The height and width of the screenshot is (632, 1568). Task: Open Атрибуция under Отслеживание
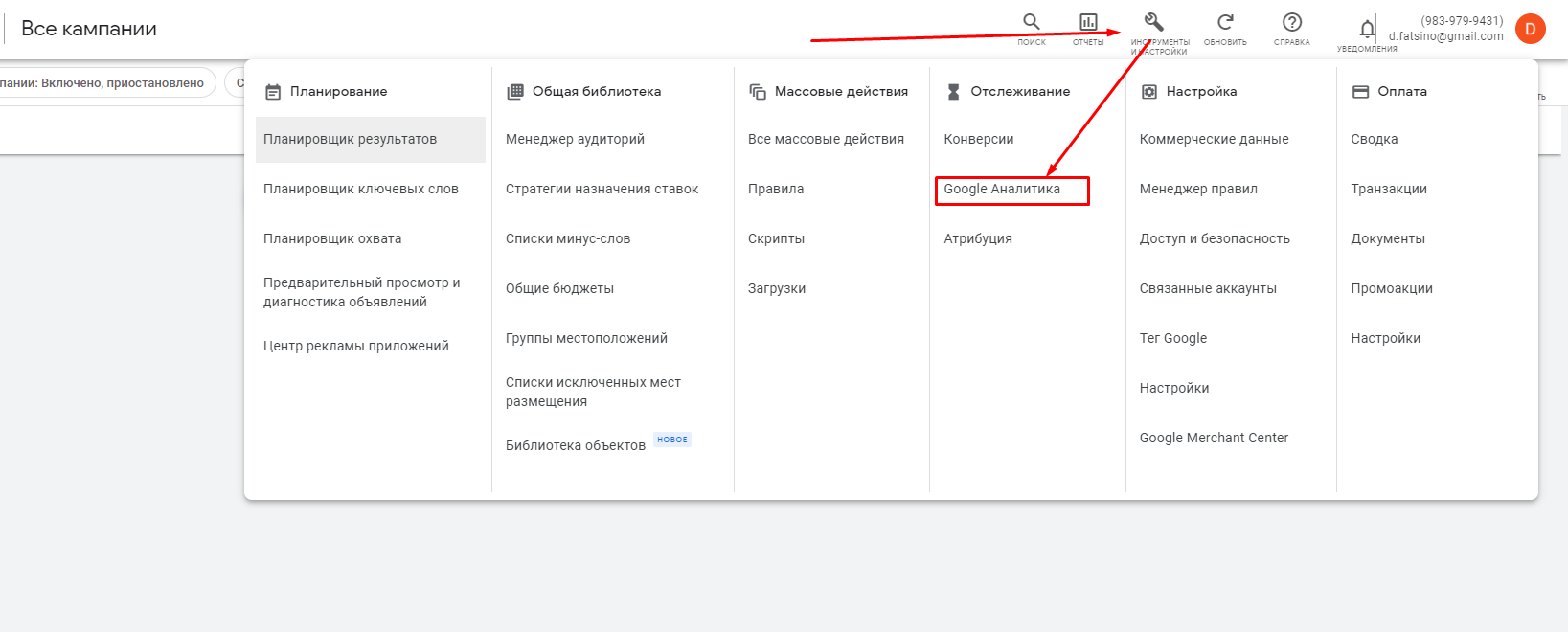978,239
